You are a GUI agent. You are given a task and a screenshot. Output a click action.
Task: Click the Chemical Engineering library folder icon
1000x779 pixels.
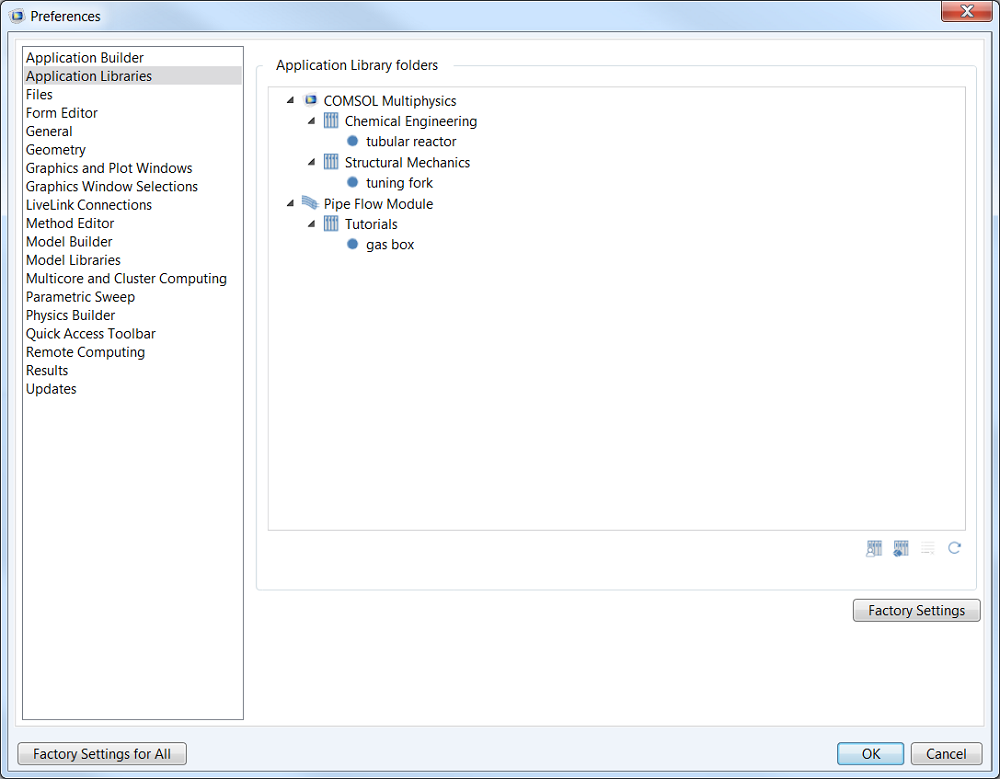pos(331,121)
